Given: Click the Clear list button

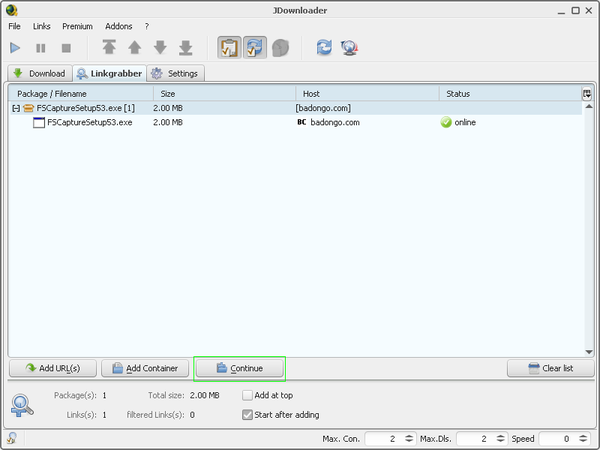Looking at the screenshot, I should click(551, 368).
